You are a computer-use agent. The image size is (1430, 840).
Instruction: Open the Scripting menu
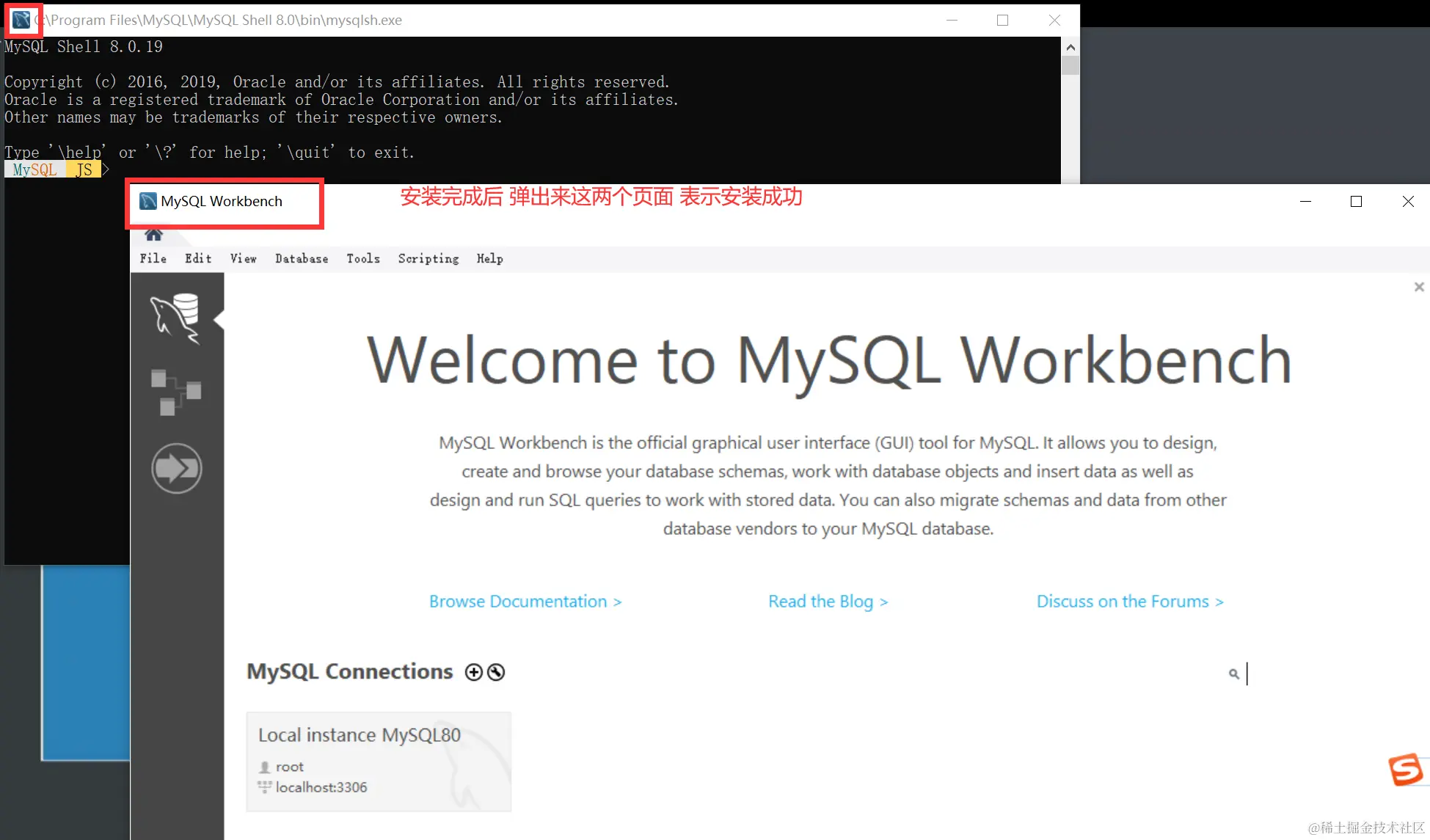(x=428, y=258)
